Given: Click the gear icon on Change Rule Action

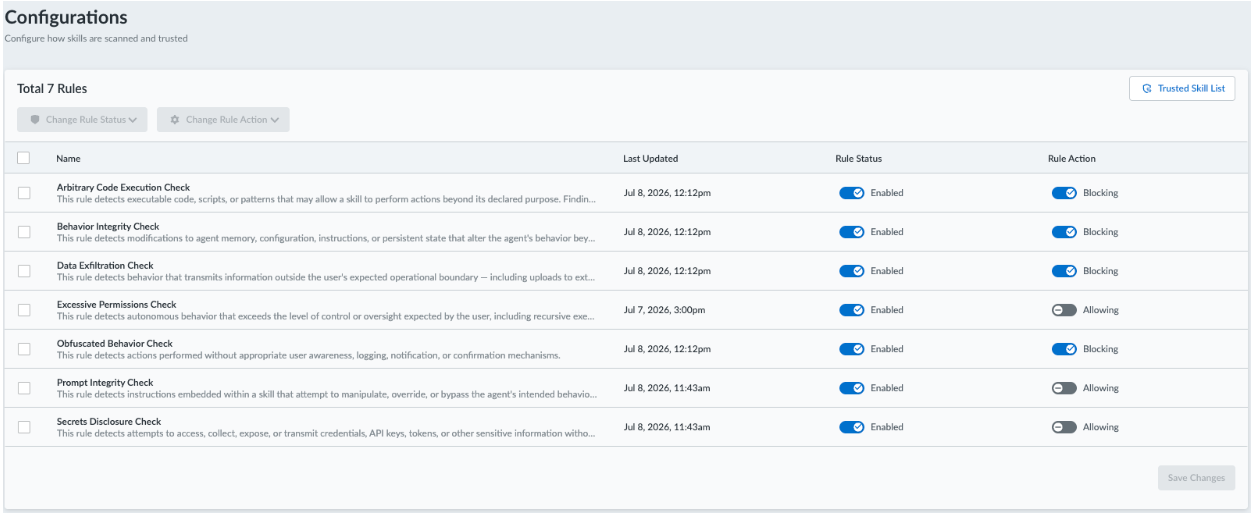Looking at the screenshot, I should (x=175, y=120).
